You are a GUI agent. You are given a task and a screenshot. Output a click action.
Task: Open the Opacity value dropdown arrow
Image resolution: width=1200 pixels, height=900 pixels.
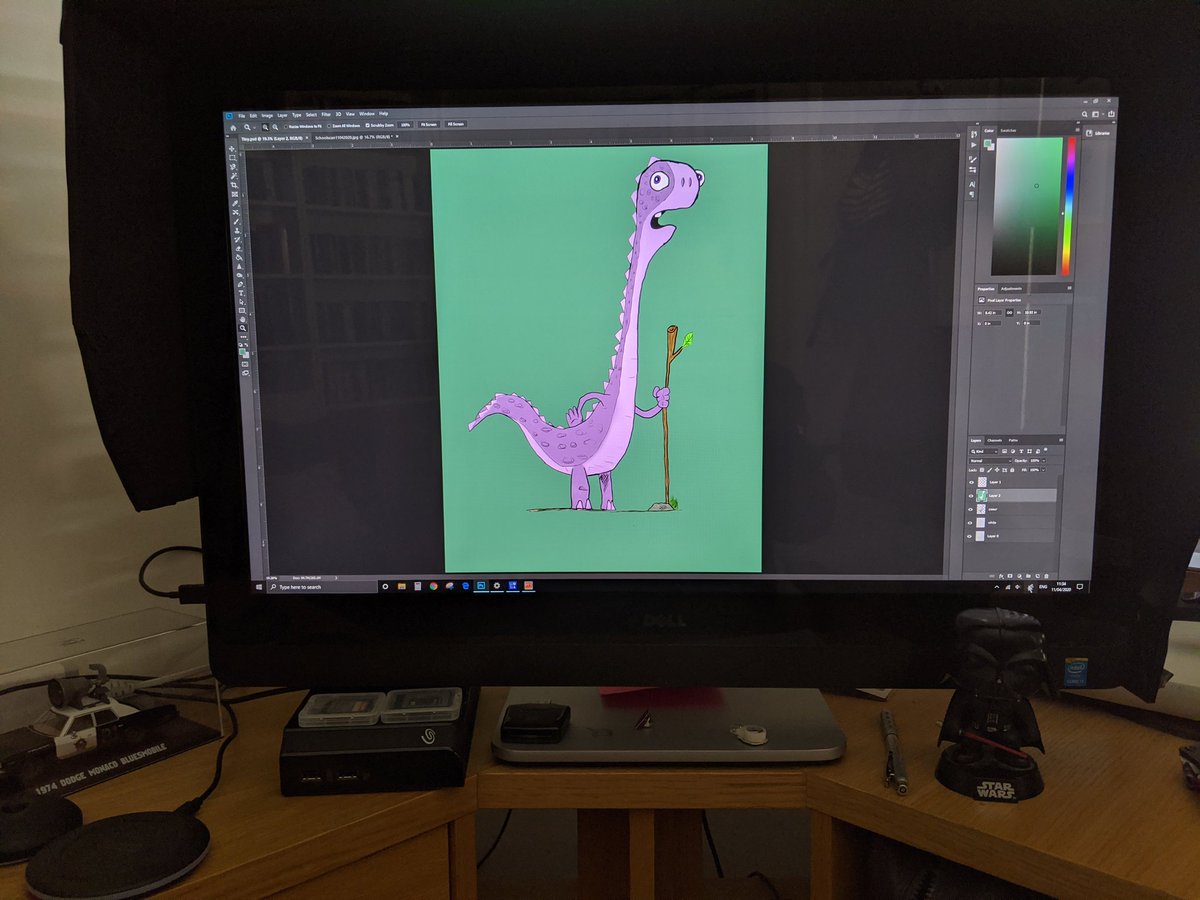point(1044,461)
